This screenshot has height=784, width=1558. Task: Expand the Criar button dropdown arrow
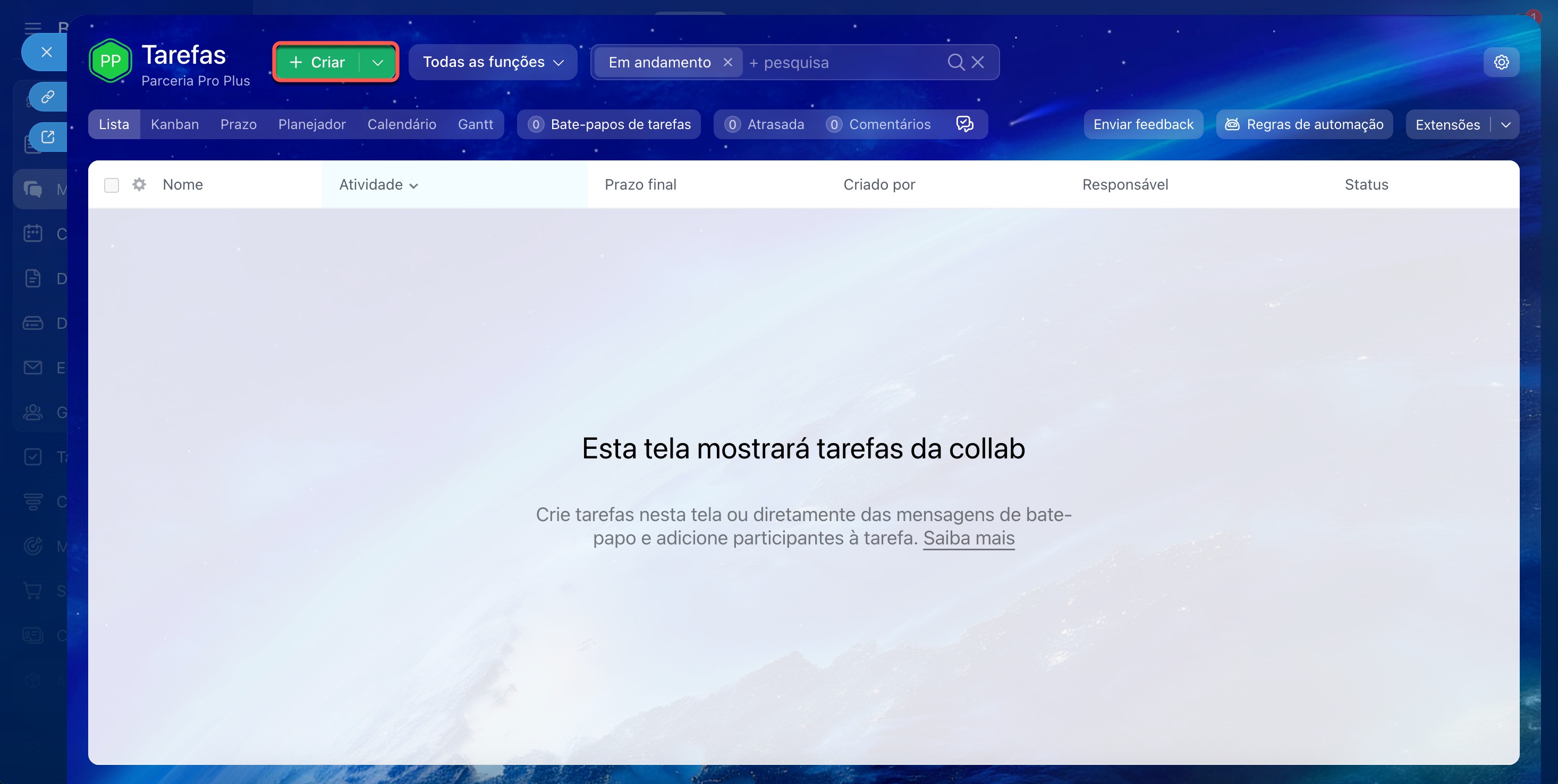click(378, 62)
